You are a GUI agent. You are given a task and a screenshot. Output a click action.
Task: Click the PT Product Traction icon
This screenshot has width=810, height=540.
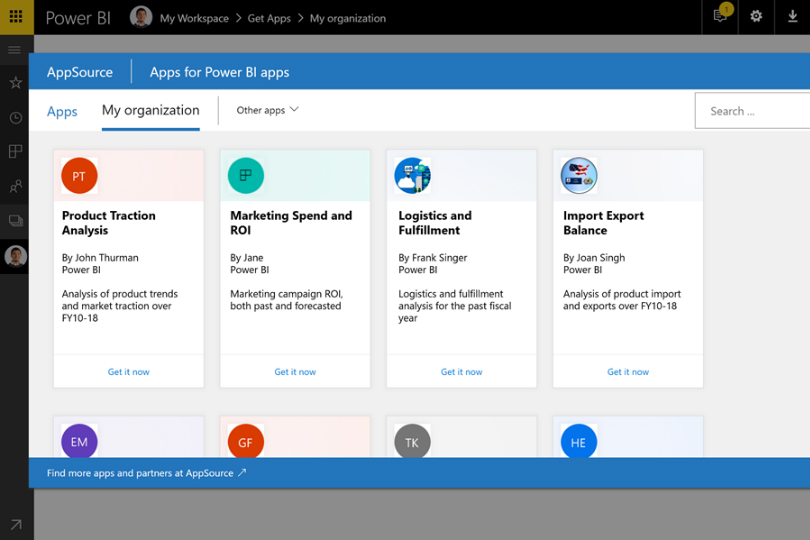[79, 176]
